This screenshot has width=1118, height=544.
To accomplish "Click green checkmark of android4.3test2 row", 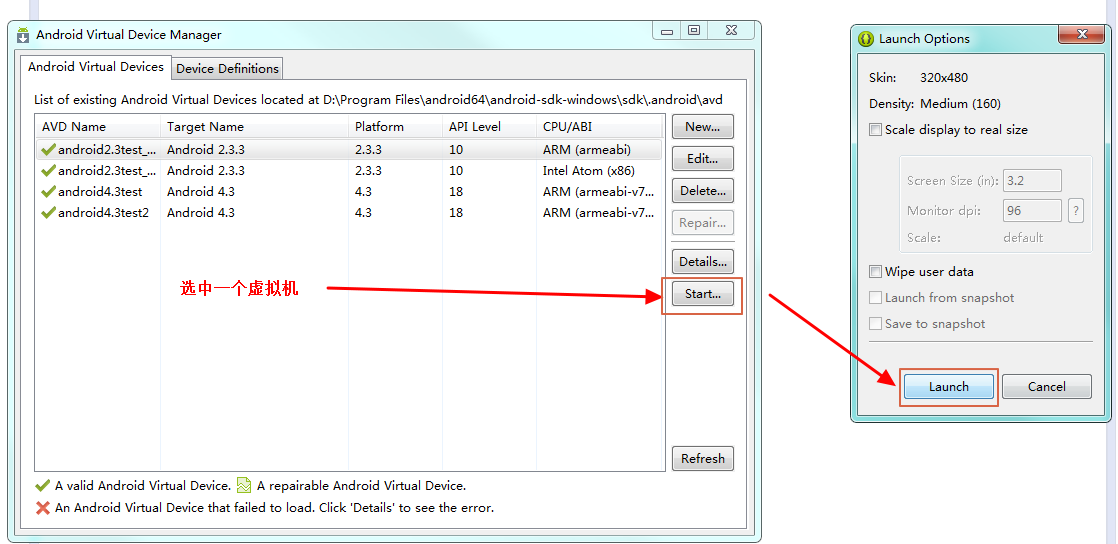I will 48,212.
